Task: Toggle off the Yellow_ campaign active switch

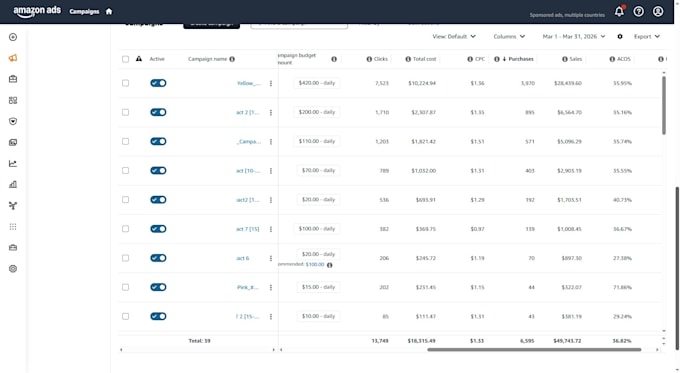Action: point(158,83)
